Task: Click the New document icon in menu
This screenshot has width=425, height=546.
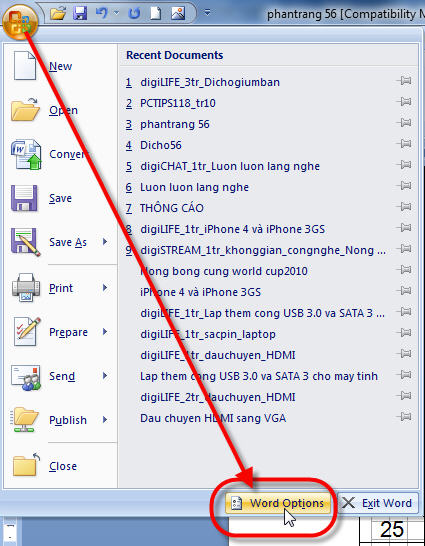Action: tap(24, 65)
